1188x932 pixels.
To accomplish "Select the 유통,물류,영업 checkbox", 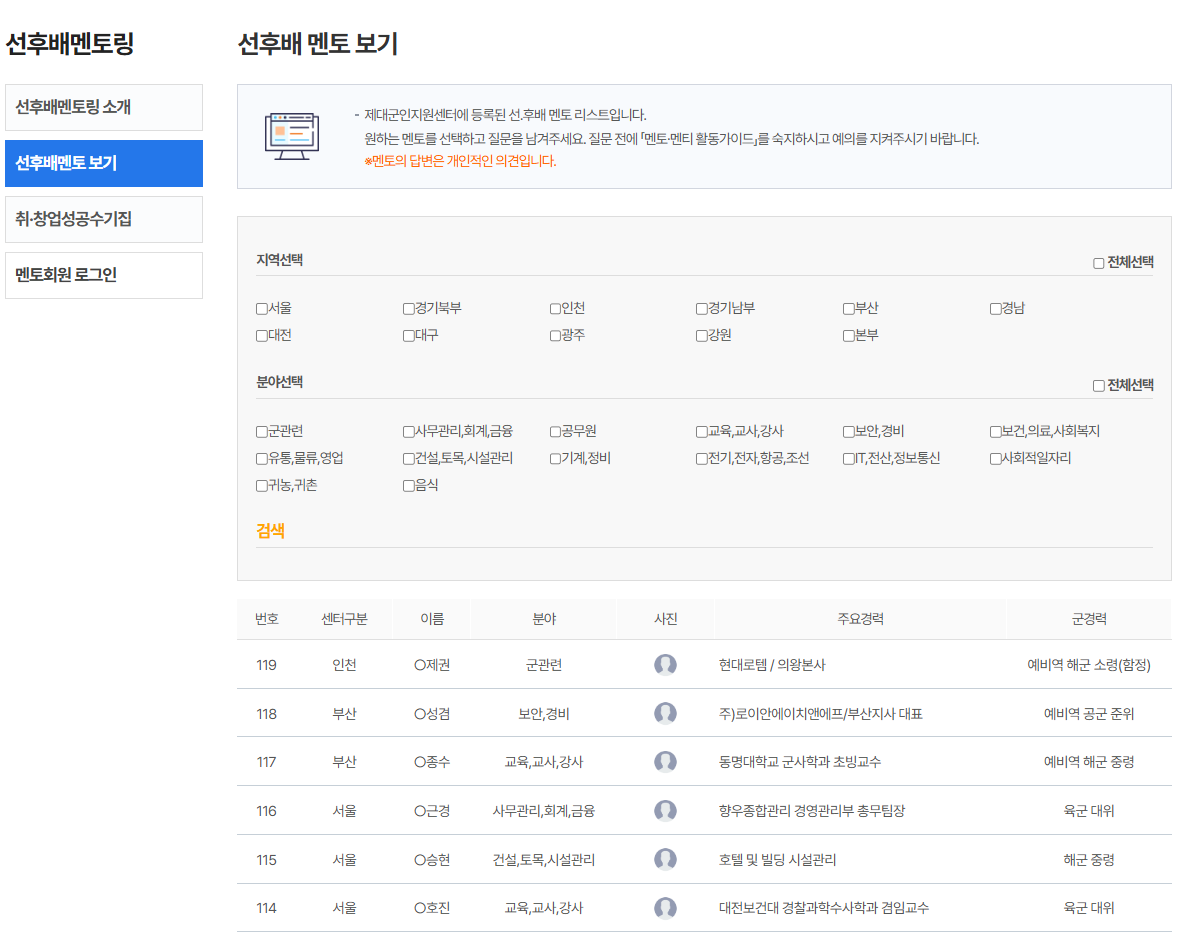I will coord(261,458).
